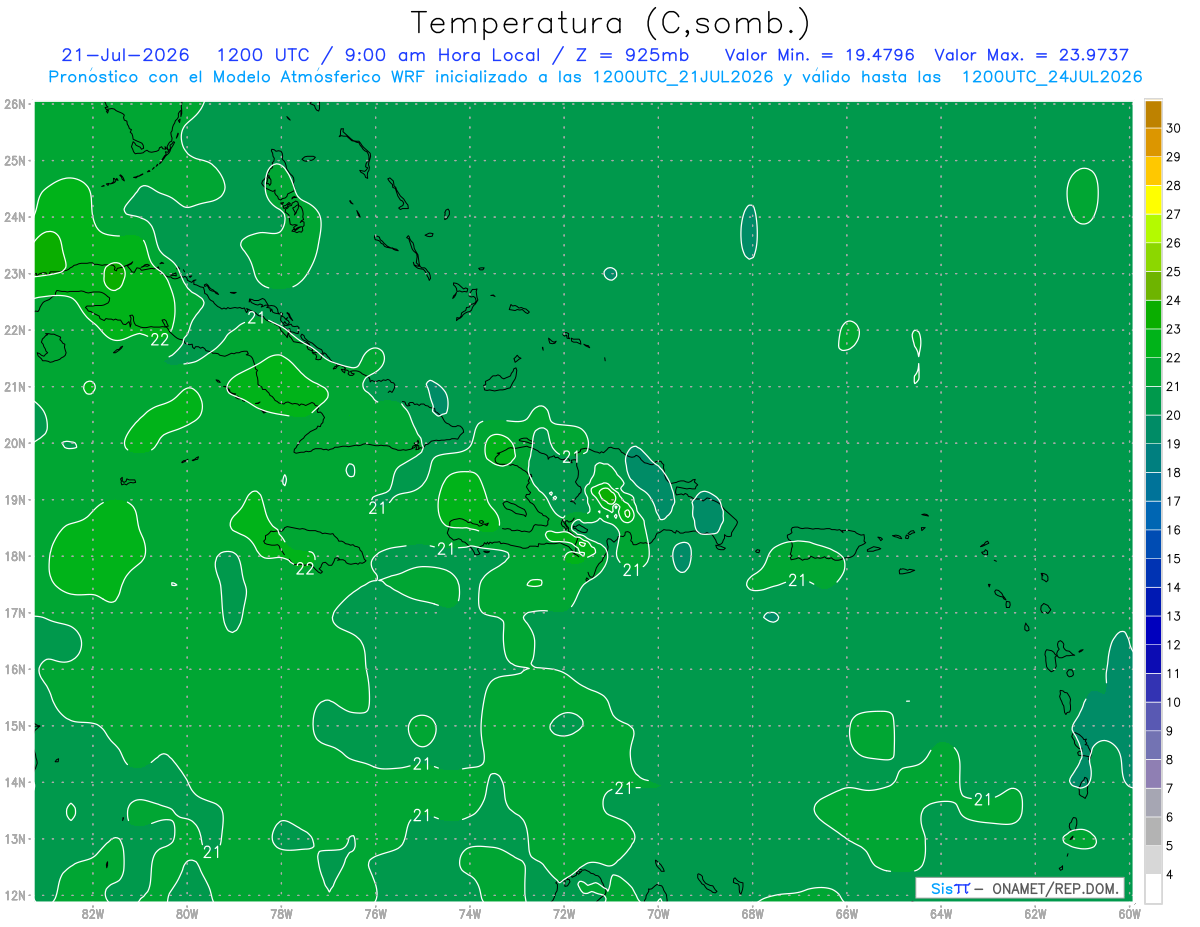Viewport: 1200px width, 927px height.
Task: Pick the dark blue swatch between 12 and 13
Action: tap(1153, 630)
